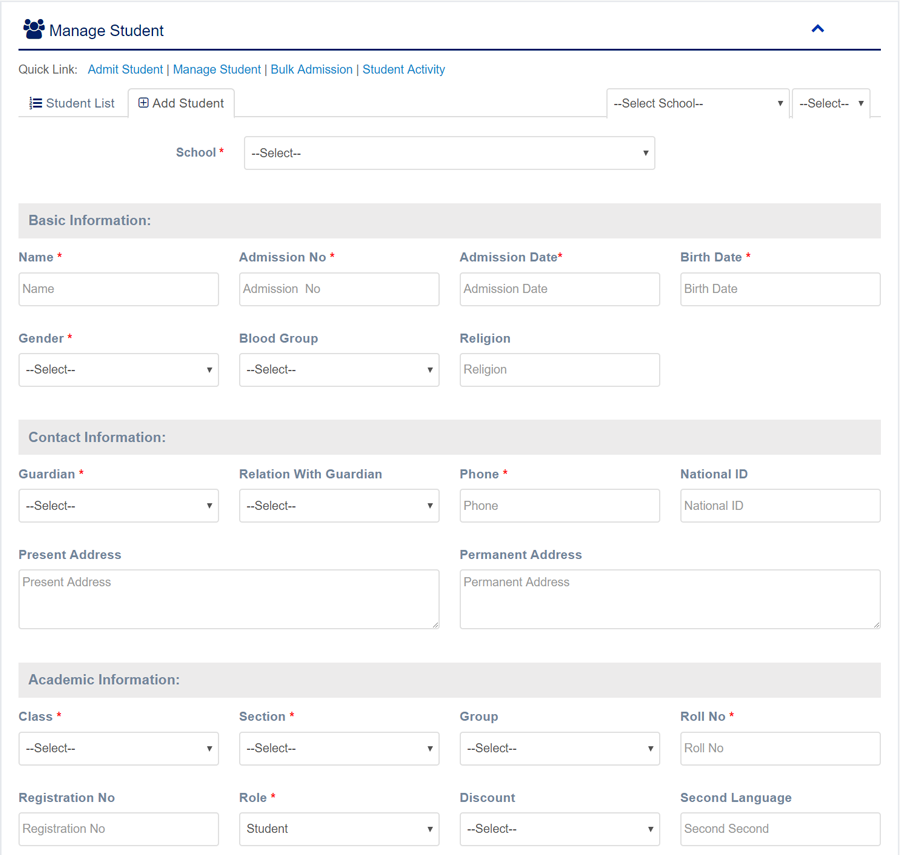The height and width of the screenshot is (855, 900).
Task: Collapse the panel with the chevron-up icon
Action: point(817,29)
